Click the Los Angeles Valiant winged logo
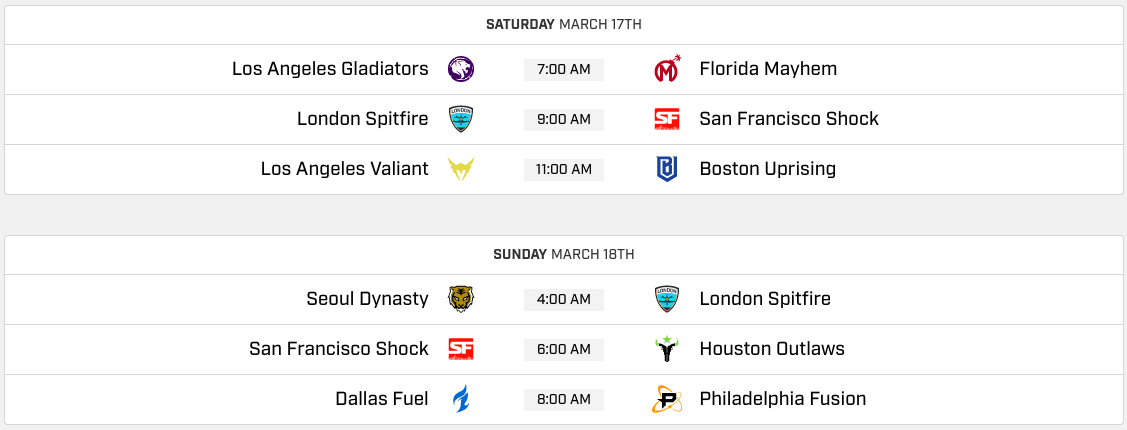The width and height of the screenshot is (1127, 430). [461, 169]
